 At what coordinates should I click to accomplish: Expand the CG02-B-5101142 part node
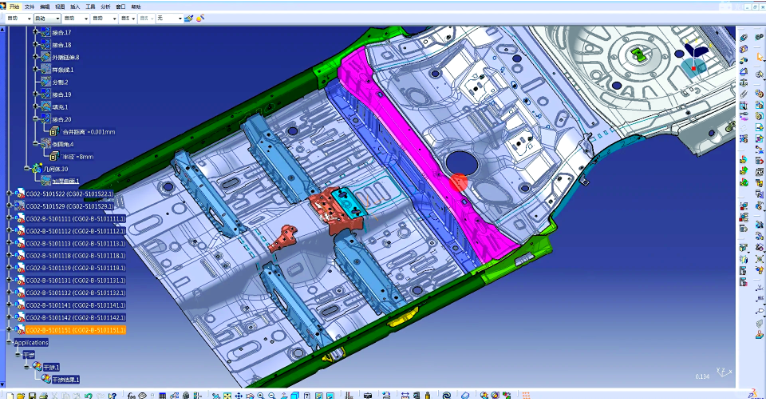coord(9,317)
